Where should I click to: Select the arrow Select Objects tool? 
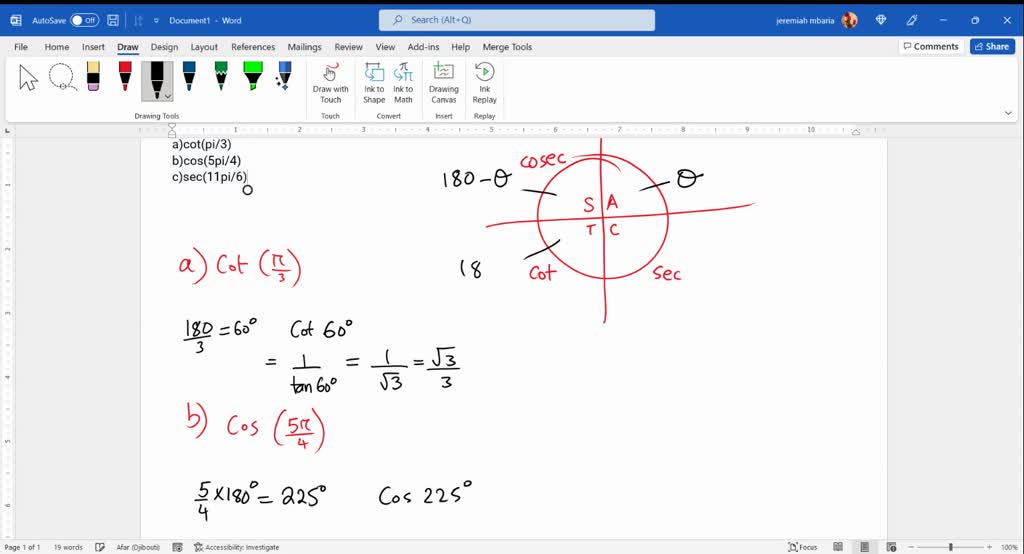point(28,78)
